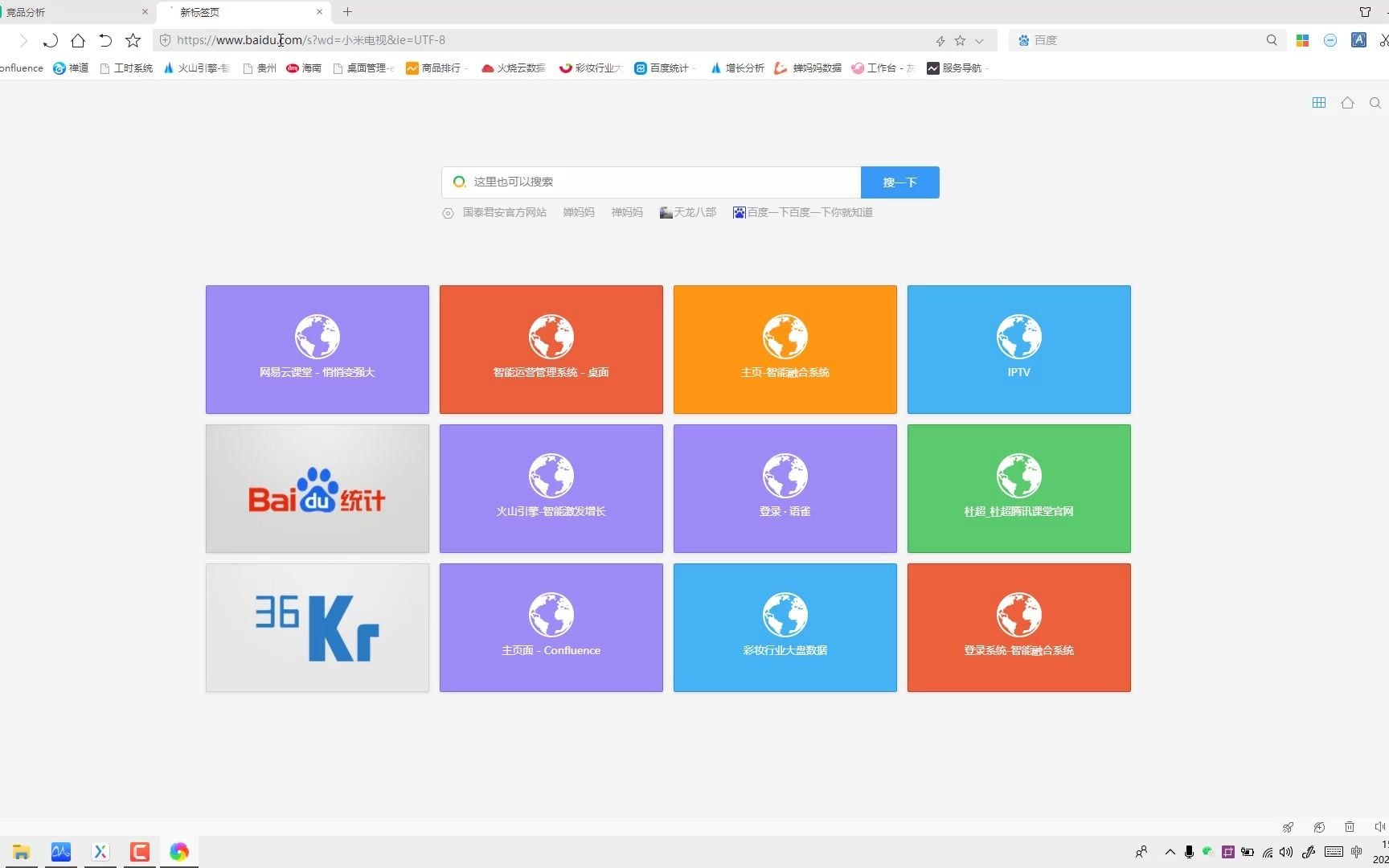Click the forward navigation arrow
The image size is (1389, 868).
pyautogui.click(x=23, y=40)
